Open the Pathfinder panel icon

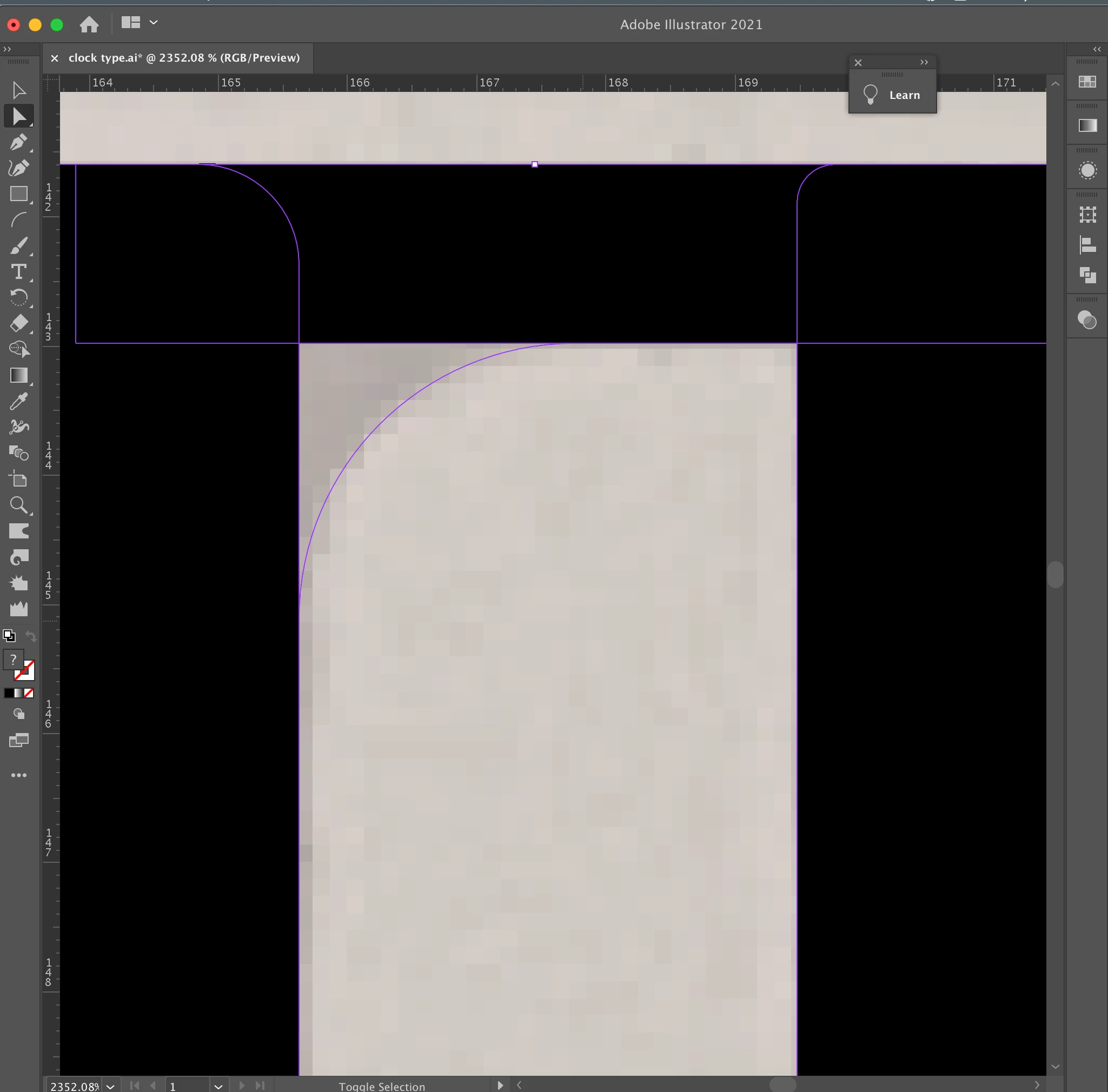click(1087, 275)
